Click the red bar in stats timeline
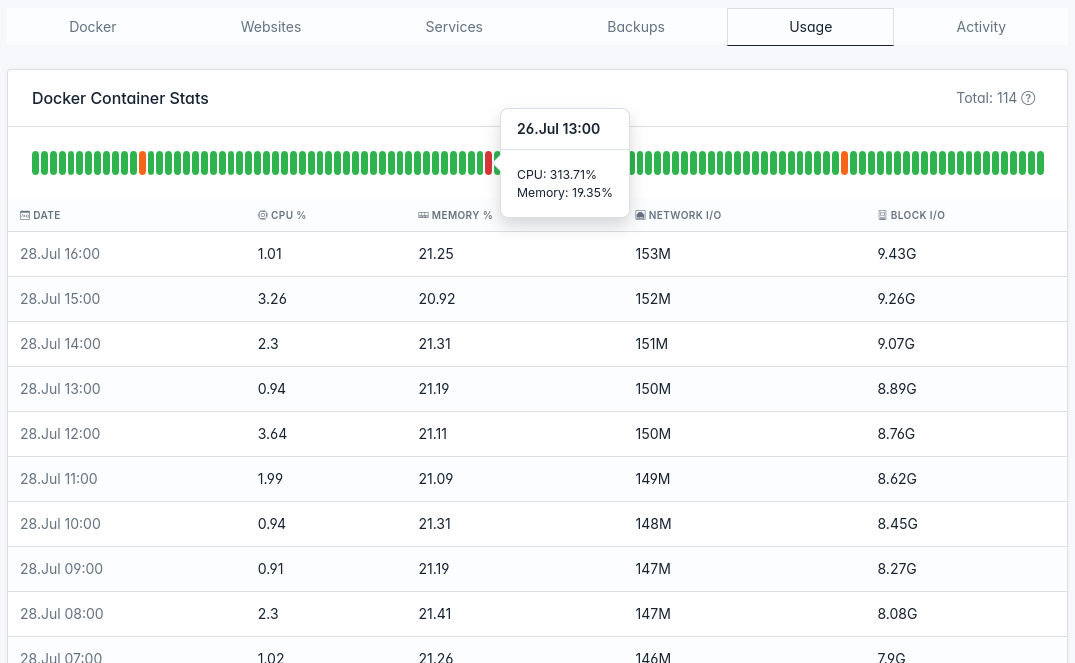This screenshot has height=663, width=1075. pos(489,163)
